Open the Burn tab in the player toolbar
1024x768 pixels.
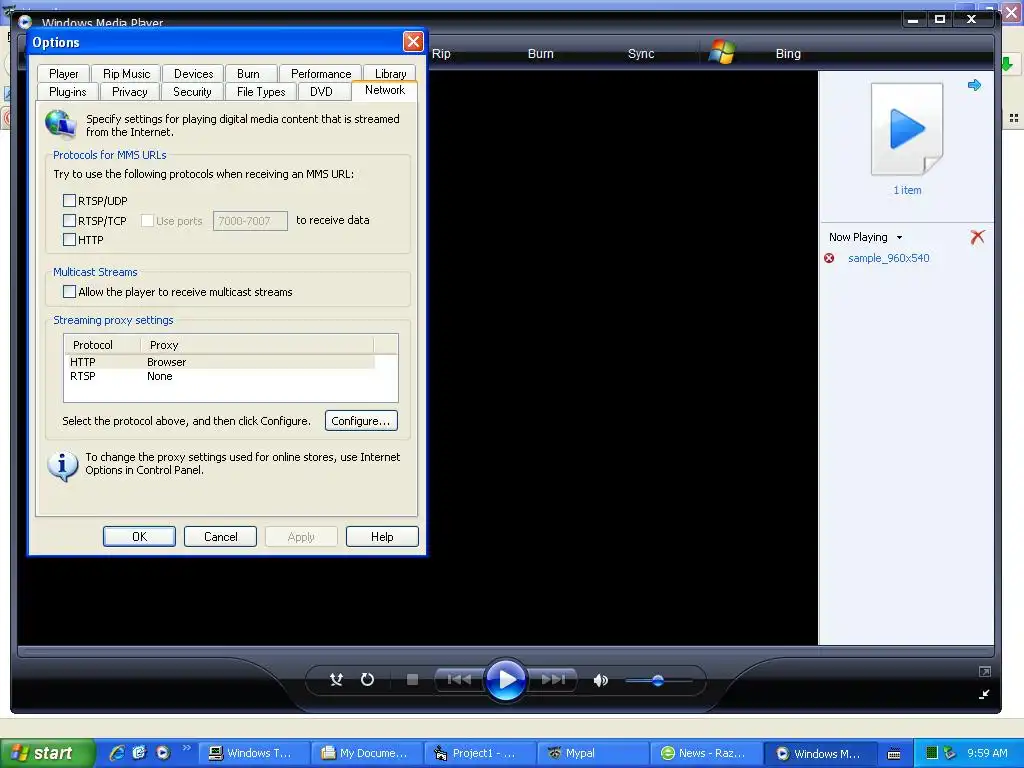tap(541, 54)
